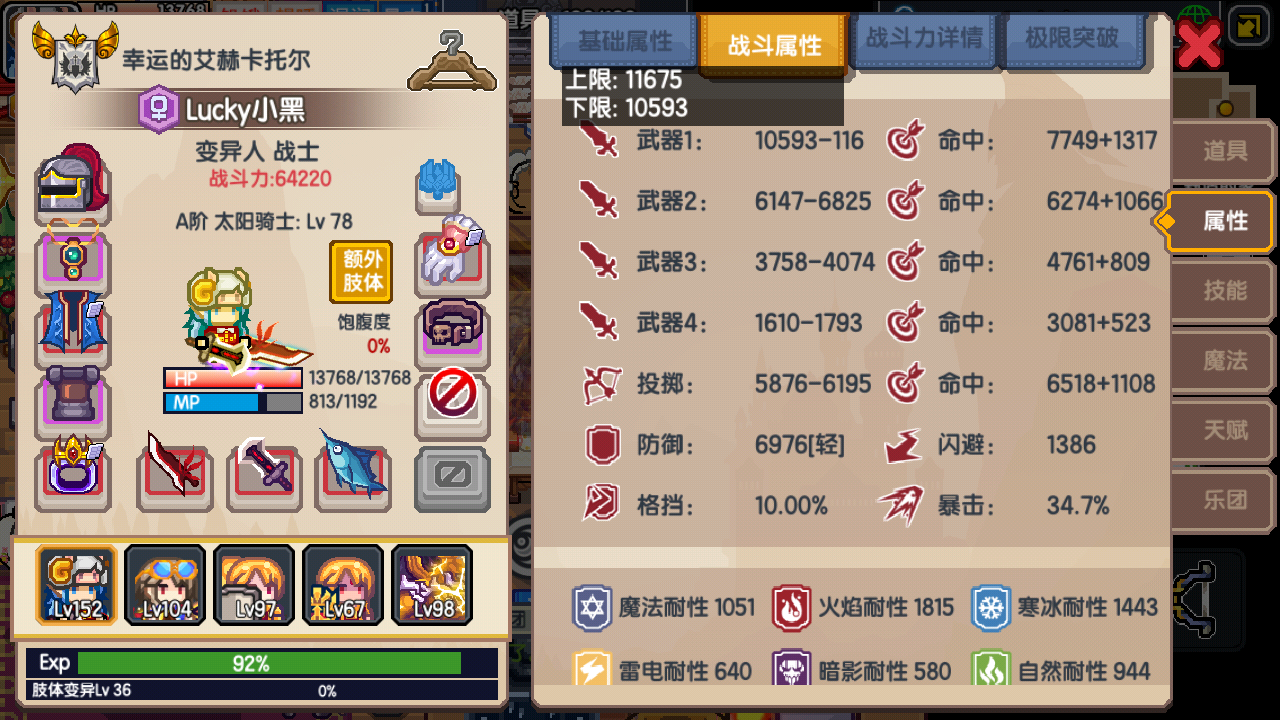Open the purple ring equipment slot
The image size is (1280, 720).
pyautogui.click(x=72, y=475)
